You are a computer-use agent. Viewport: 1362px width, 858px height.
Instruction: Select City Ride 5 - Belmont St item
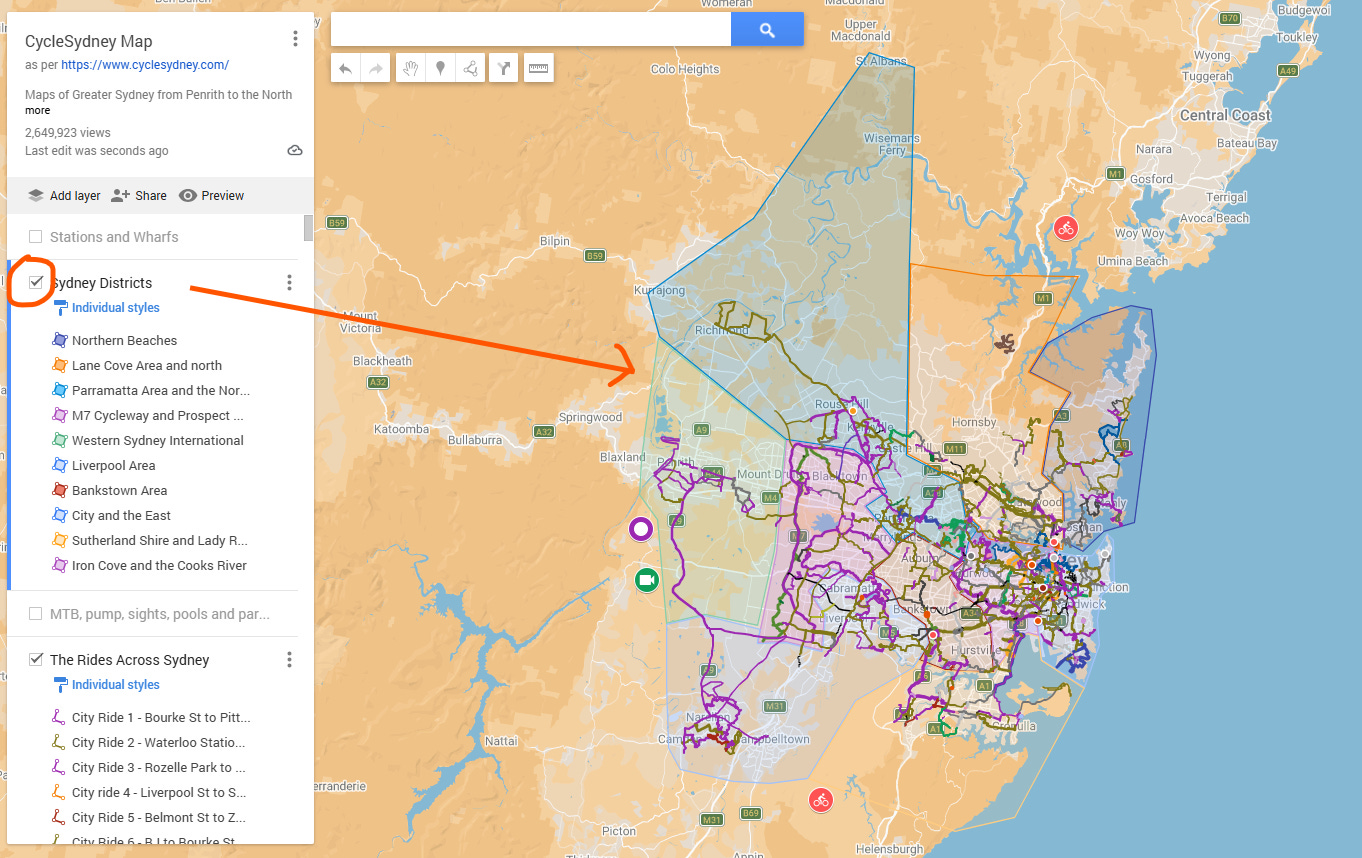(158, 817)
